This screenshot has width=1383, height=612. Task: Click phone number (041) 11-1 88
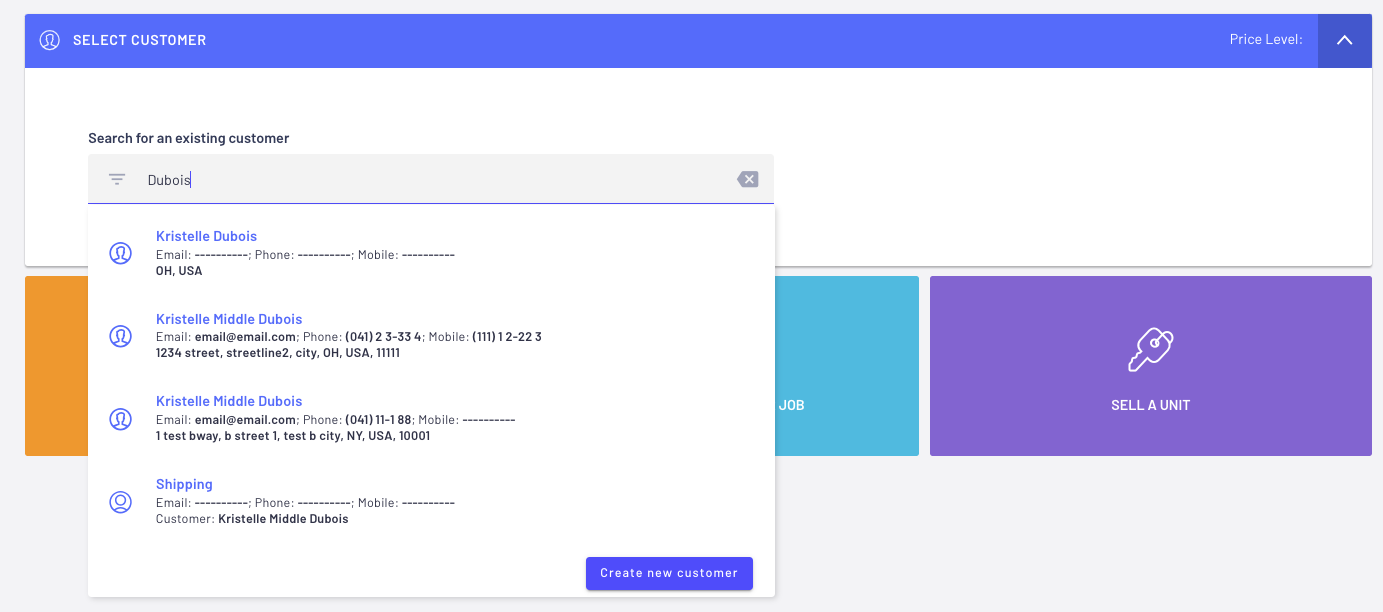[378, 420]
